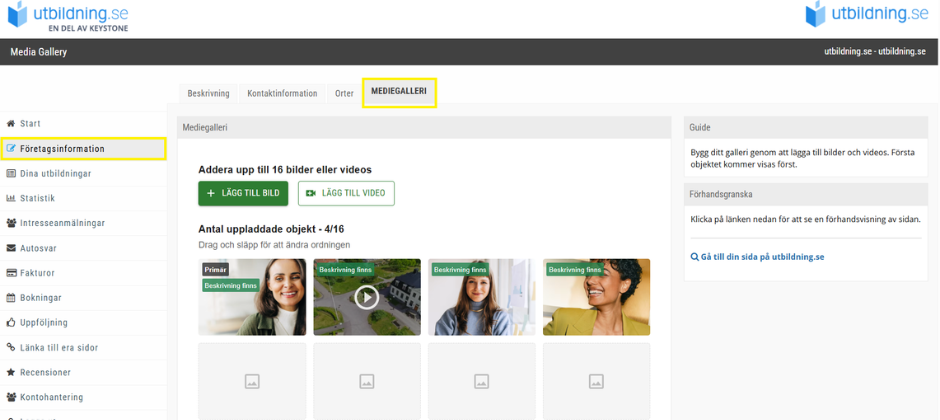The image size is (940, 420).
Task: Select the thumbnail of woman in blue sweater
Action: pos(481,297)
